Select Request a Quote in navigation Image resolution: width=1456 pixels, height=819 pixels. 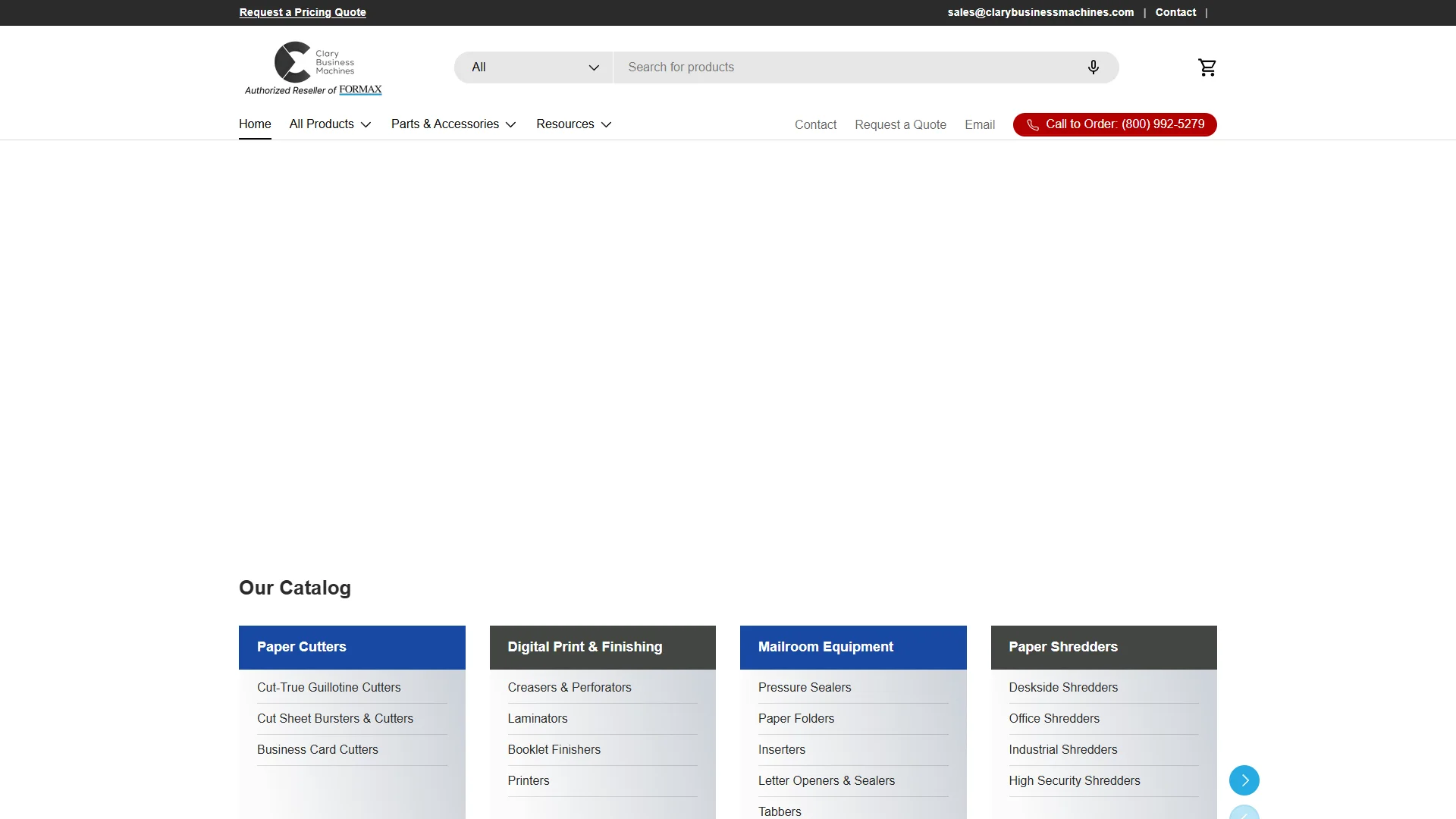(900, 125)
